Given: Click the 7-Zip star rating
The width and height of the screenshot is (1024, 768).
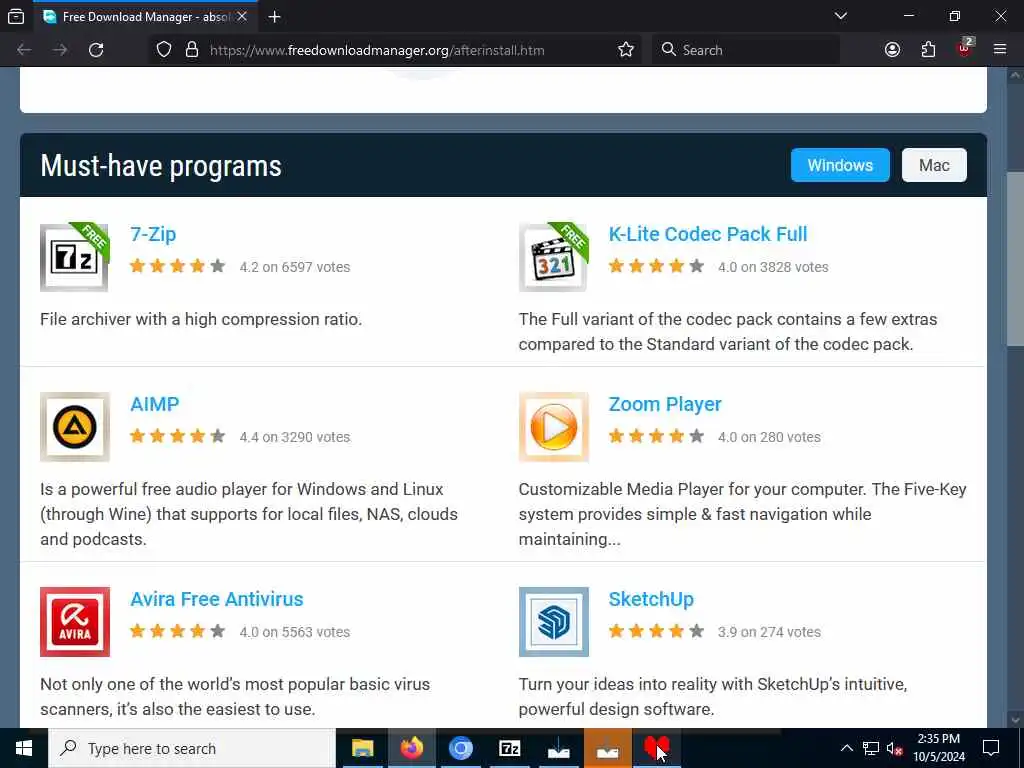Looking at the screenshot, I should point(177,266).
